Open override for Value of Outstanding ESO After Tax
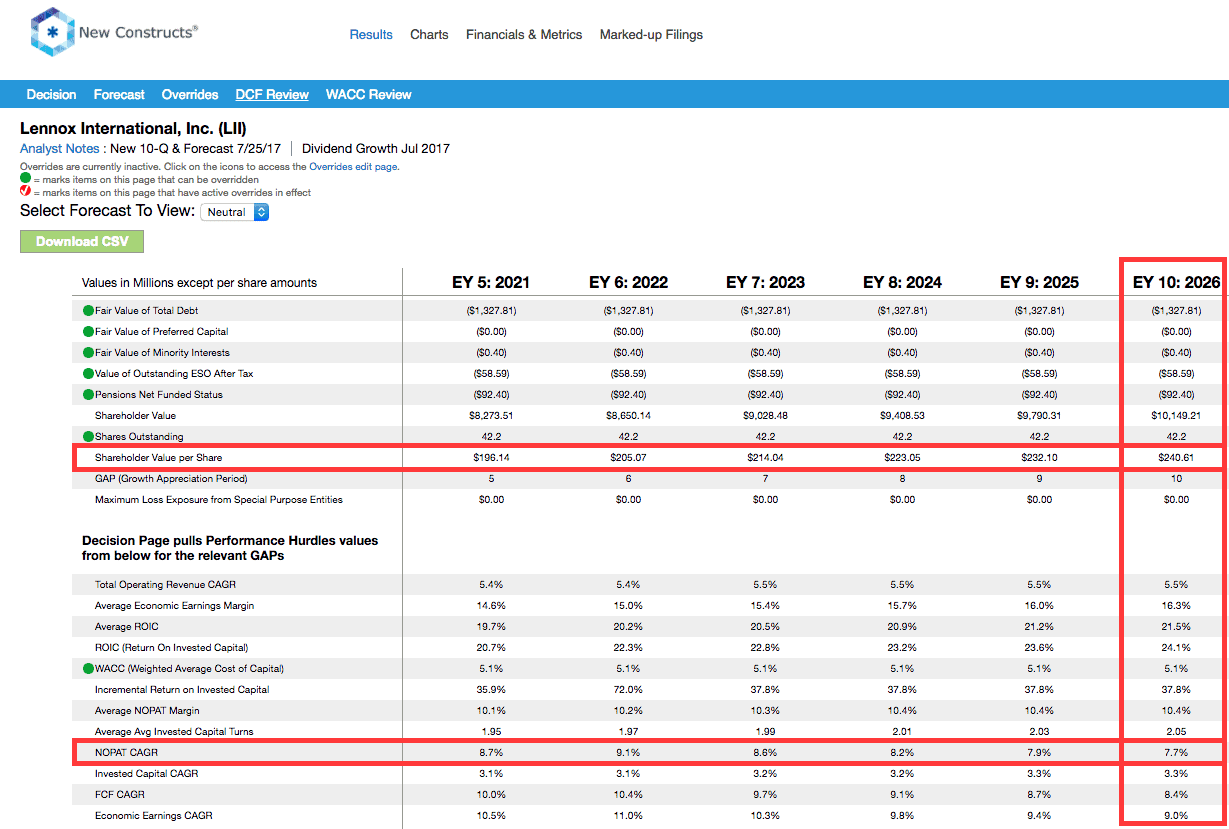The width and height of the screenshot is (1229, 829). click(88, 374)
